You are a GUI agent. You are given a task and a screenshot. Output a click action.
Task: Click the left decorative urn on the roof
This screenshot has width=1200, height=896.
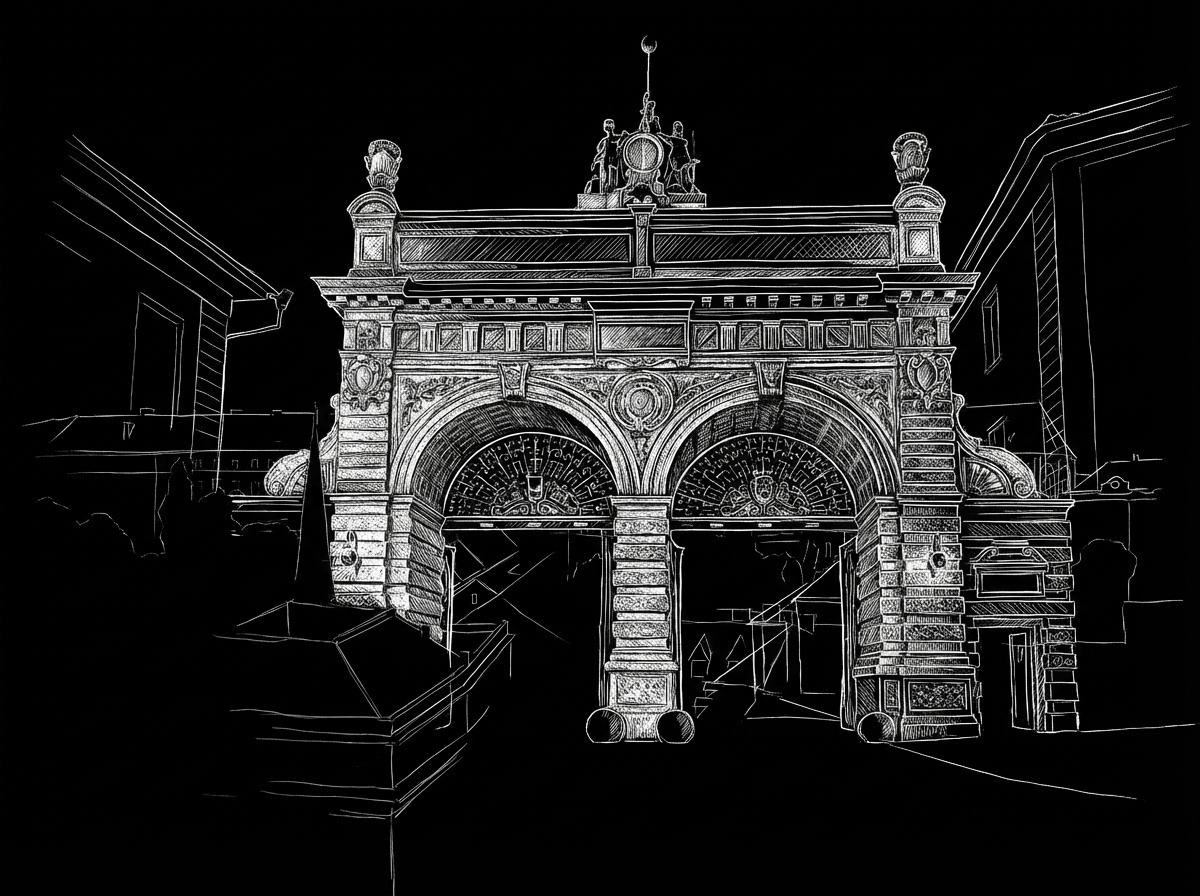click(381, 163)
